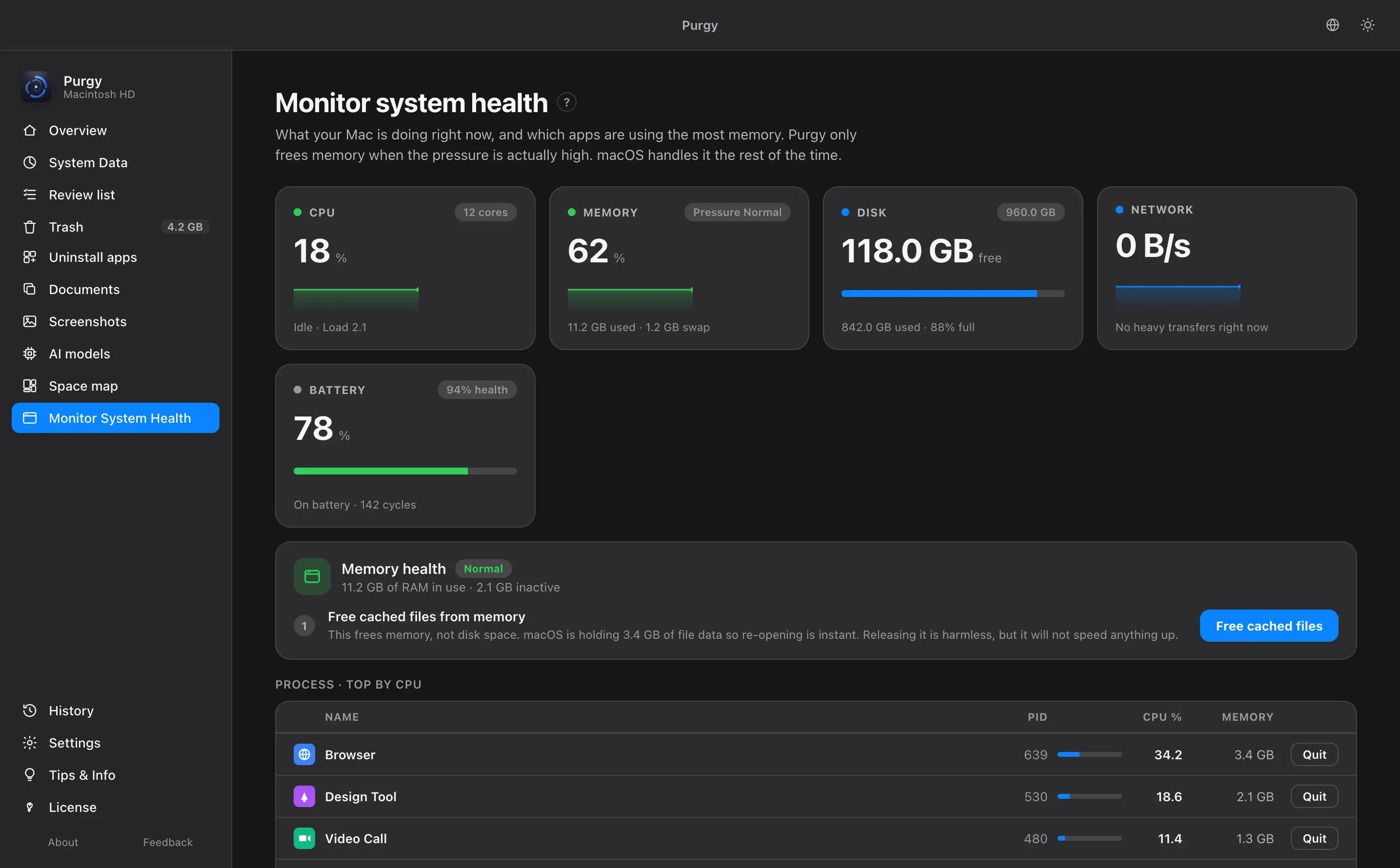Viewport: 1400px width, 868px height.
Task: Toggle light/dark theme sun icon
Action: click(x=1367, y=25)
